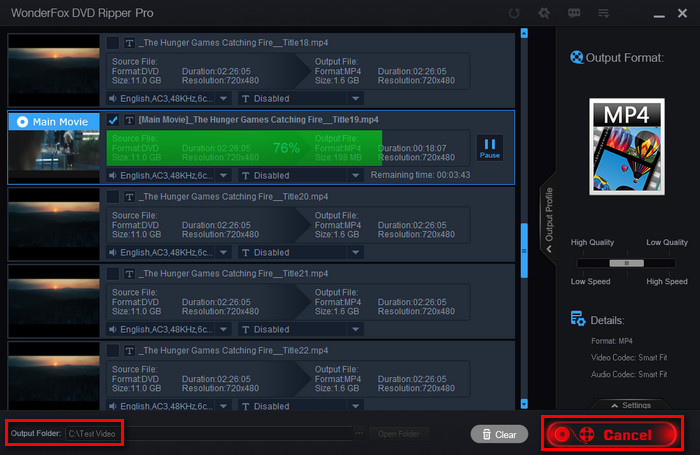The image size is (700, 455).
Task: Click the Open Folder button
Action: tap(399, 434)
